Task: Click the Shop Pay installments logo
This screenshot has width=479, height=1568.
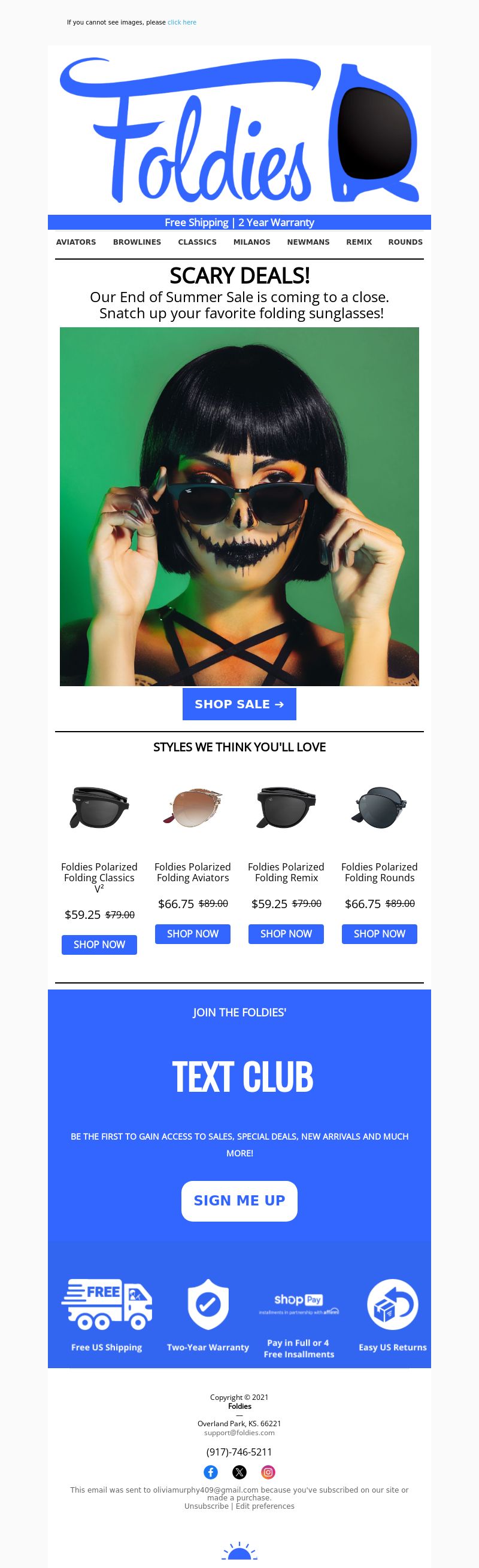Action: [x=299, y=1303]
